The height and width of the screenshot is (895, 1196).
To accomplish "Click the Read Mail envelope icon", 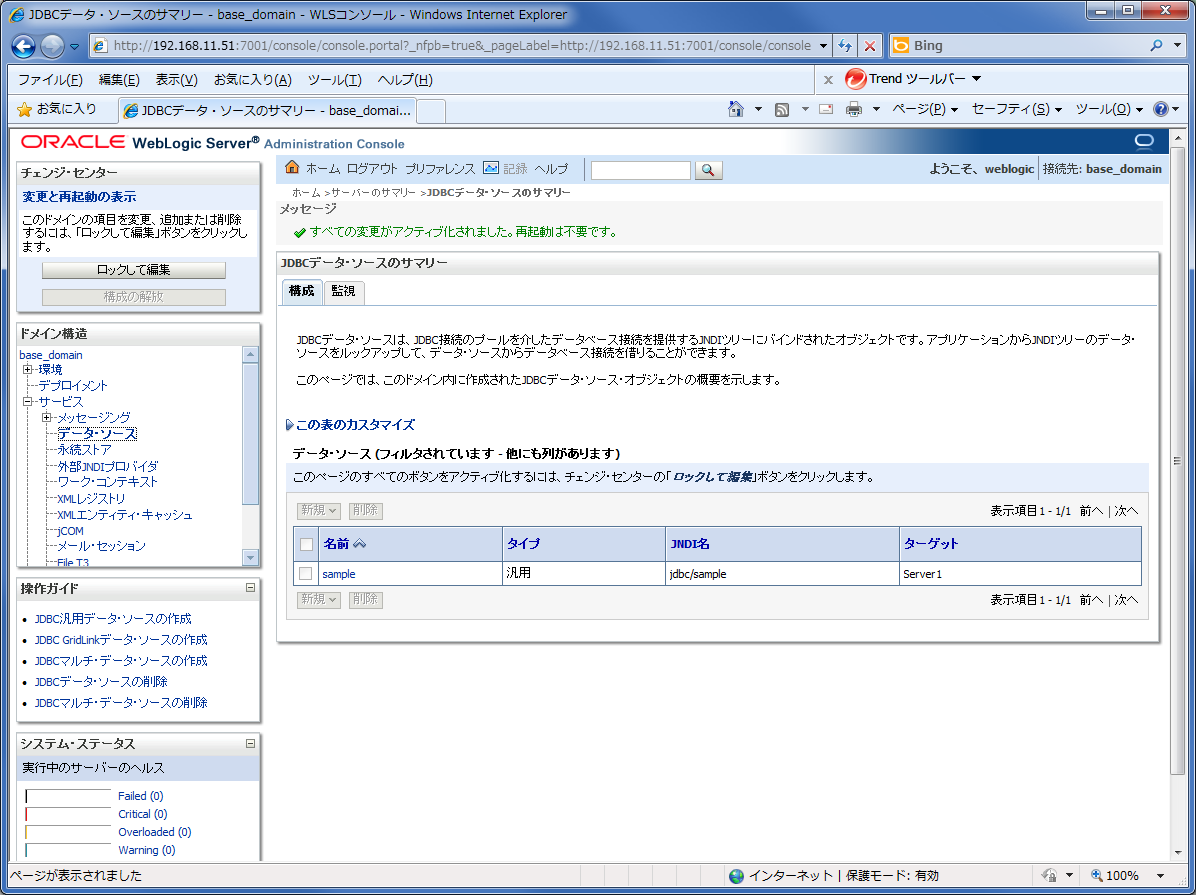I will 826,109.
